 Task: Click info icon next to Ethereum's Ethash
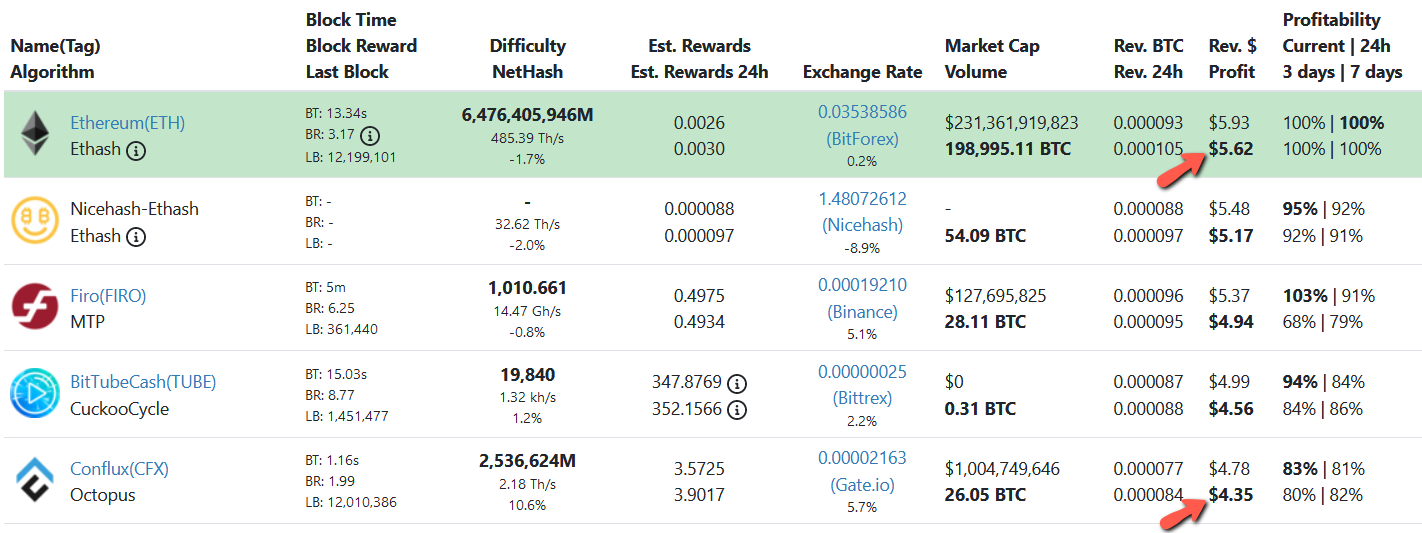136,150
